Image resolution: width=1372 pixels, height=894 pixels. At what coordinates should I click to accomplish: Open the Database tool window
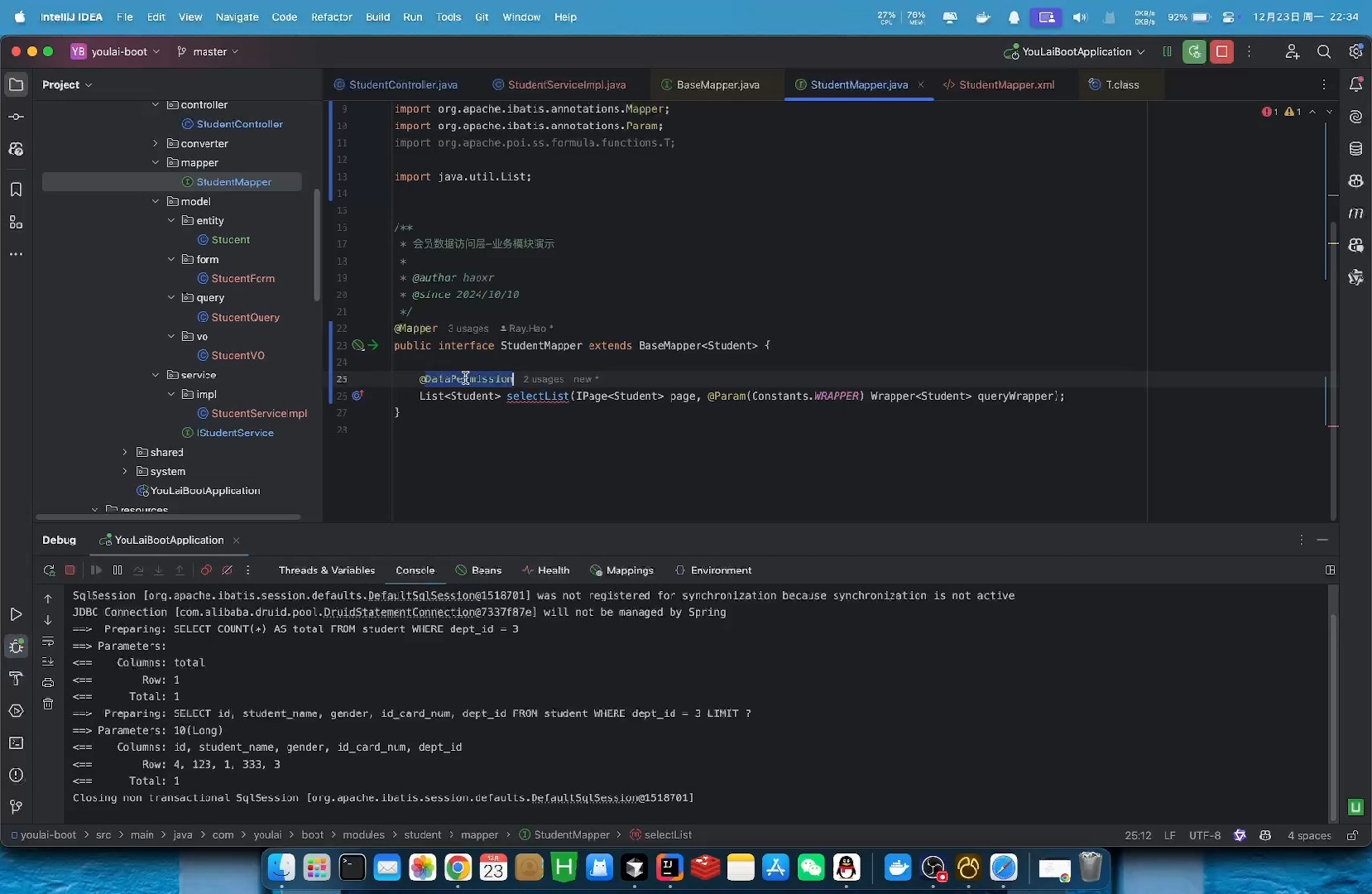coord(1355,149)
